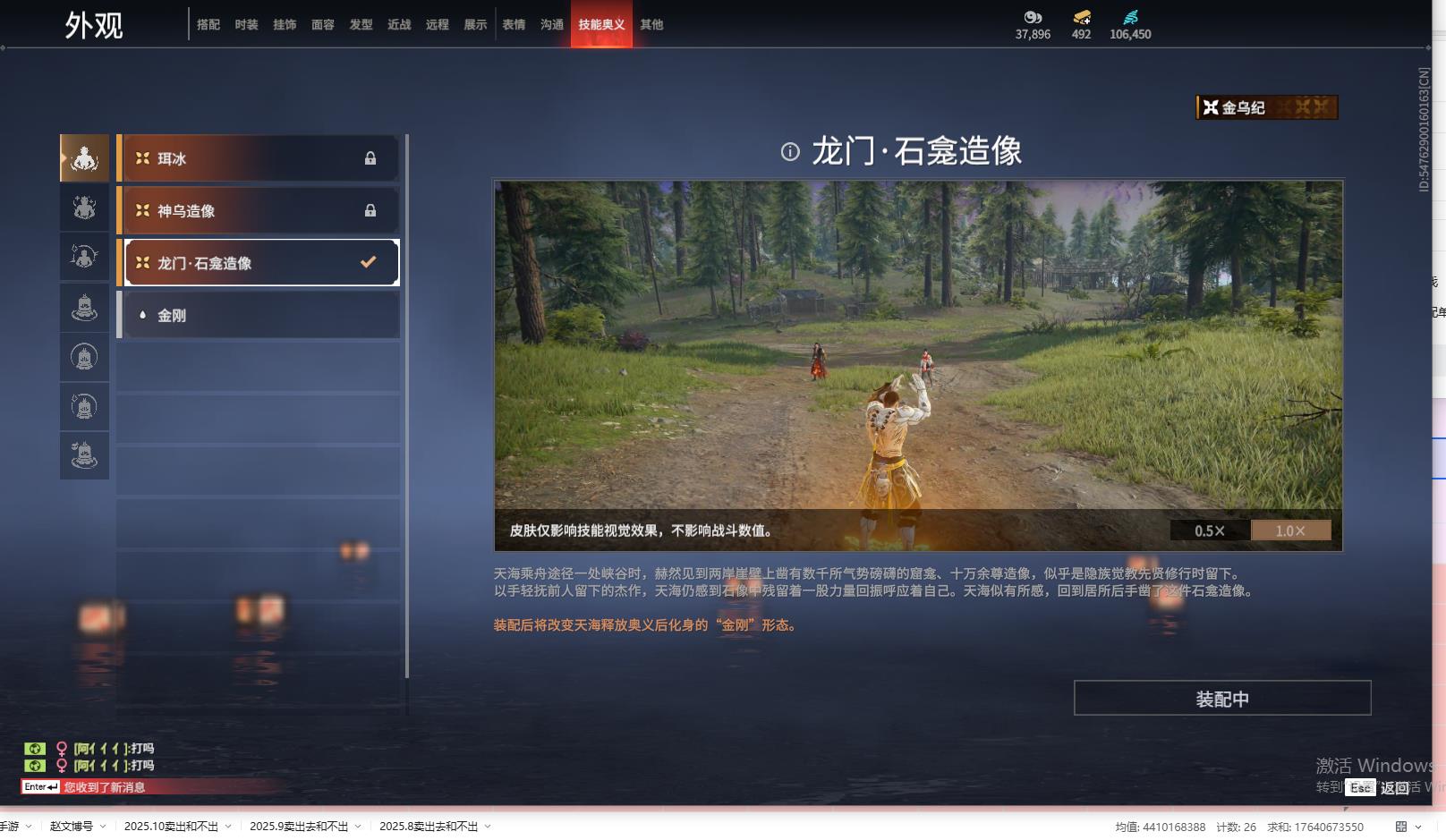1446x840 pixels.
Task: Click the Enter key icon in chat bar
Action: coord(41,787)
